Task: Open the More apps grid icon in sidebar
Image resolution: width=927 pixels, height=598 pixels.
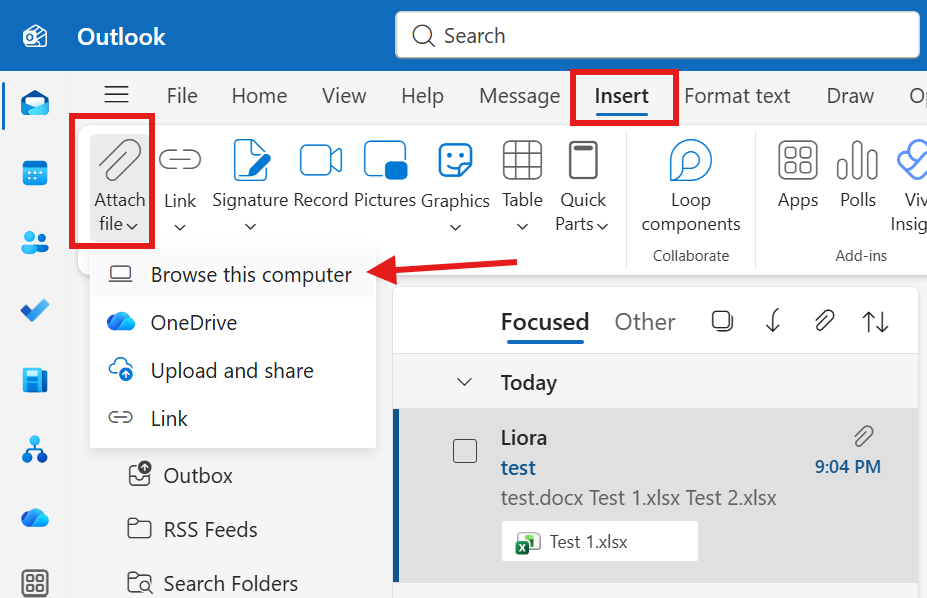Action: pyautogui.click(x=35, y=583)
